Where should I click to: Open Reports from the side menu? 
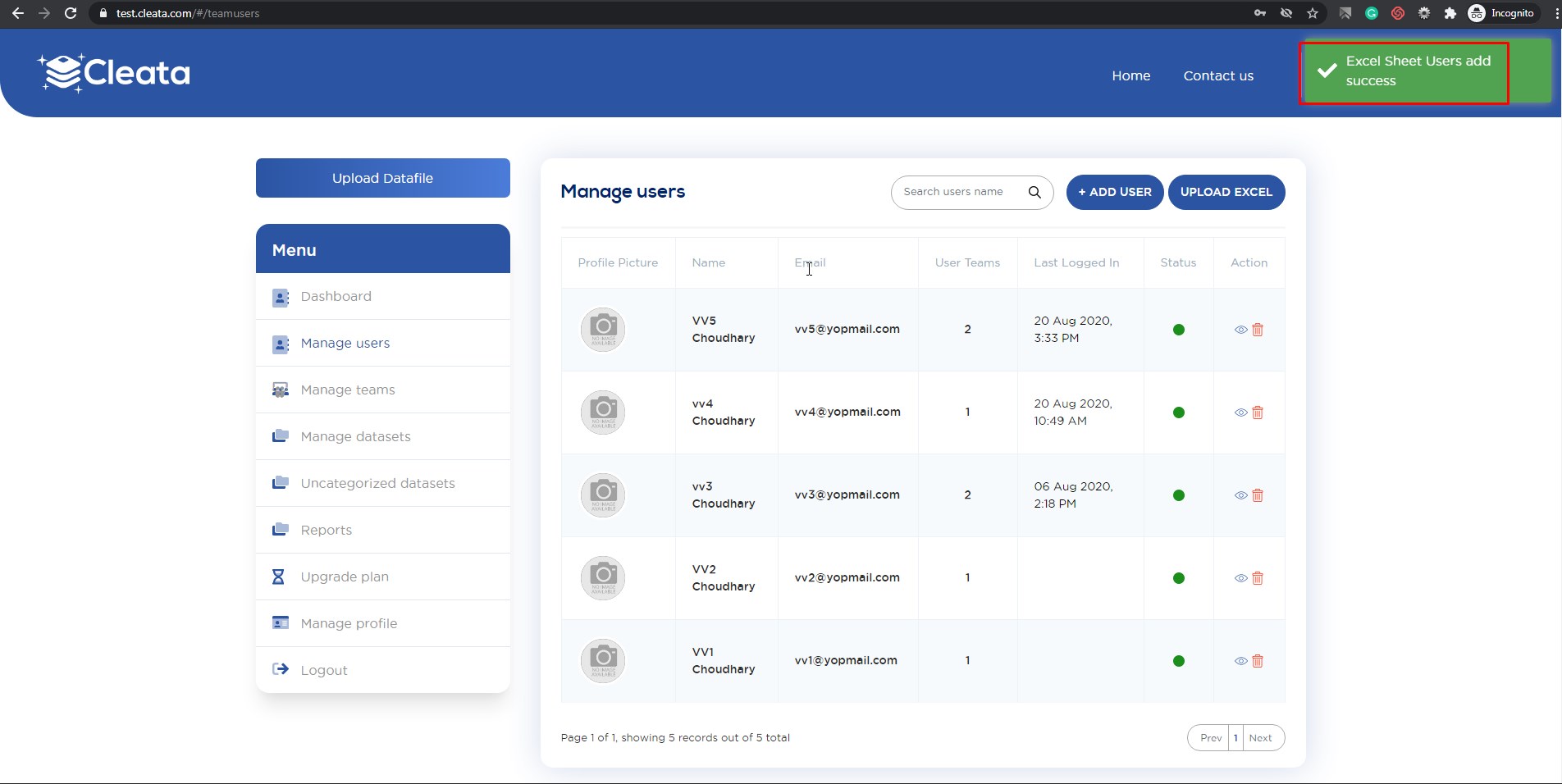point(383,531)
